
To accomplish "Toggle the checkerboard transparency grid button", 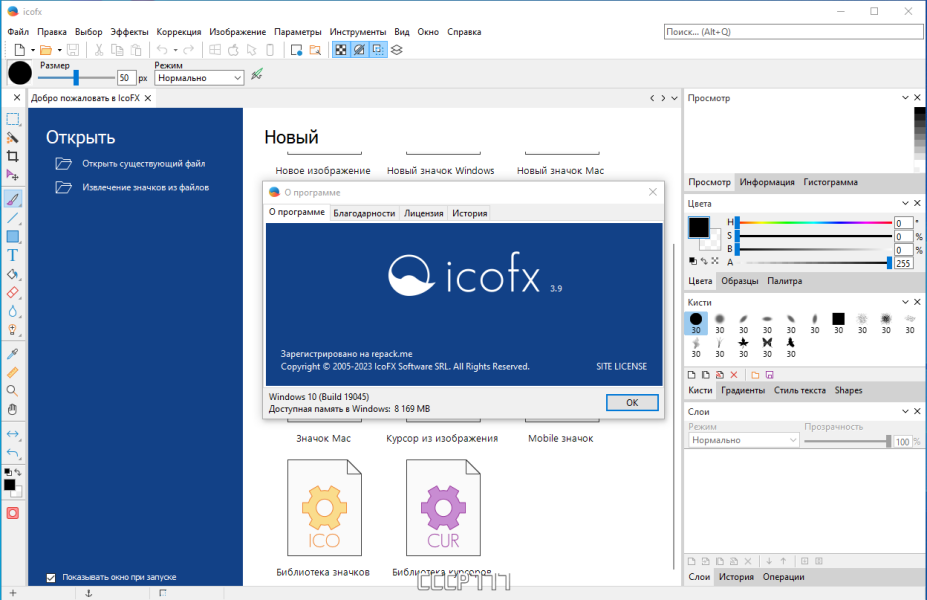I will 341,50.
